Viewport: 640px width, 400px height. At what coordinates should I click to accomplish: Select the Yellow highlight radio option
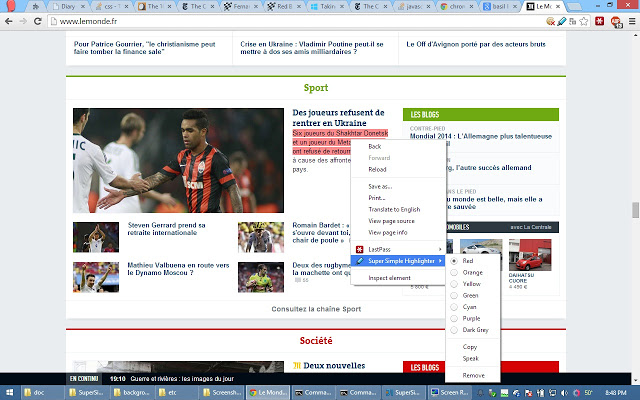pos(454,284)
